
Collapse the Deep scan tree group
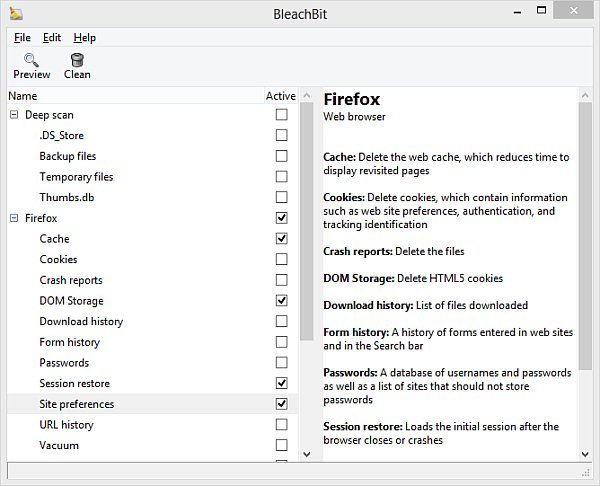pos(14,115)
